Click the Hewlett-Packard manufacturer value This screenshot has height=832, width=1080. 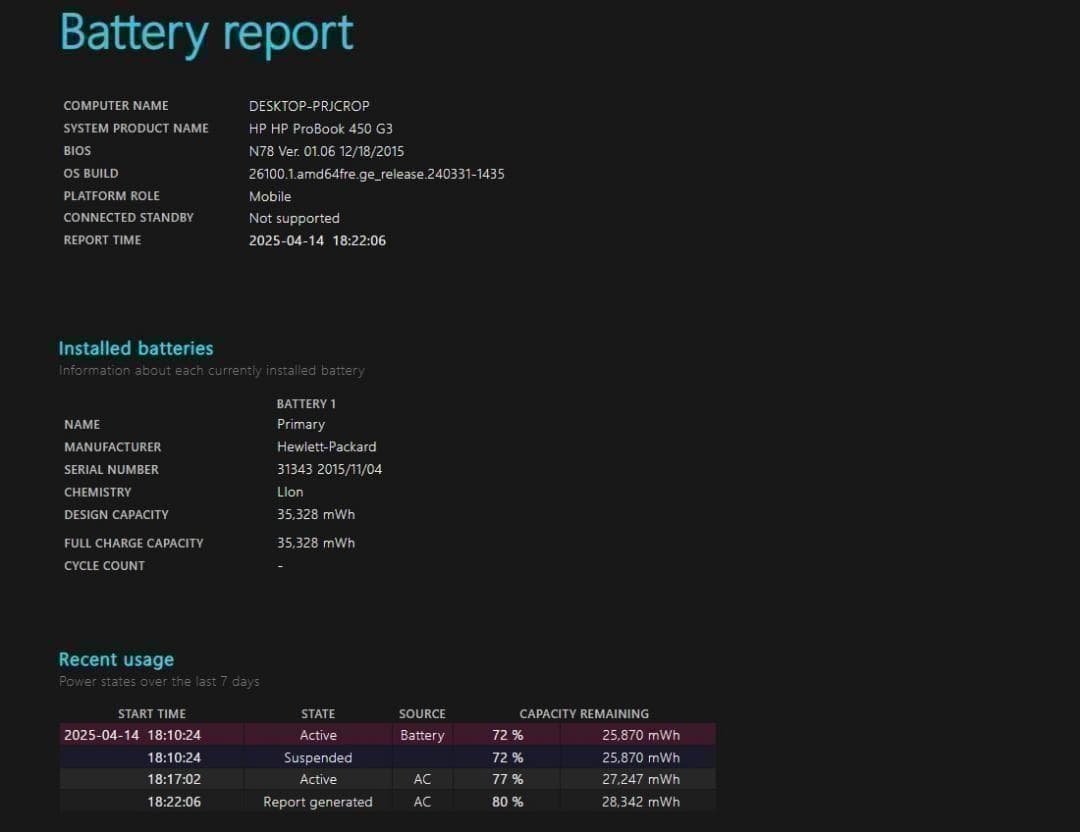pos(326,447)
